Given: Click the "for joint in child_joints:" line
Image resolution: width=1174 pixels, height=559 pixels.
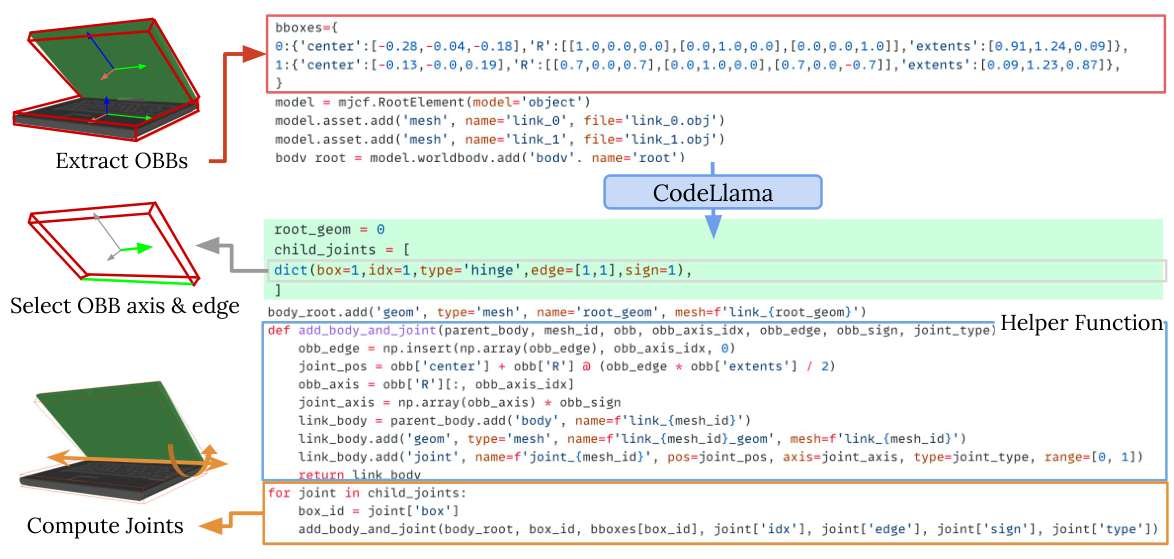Looking at the screenshot, I should pos(365,494).
